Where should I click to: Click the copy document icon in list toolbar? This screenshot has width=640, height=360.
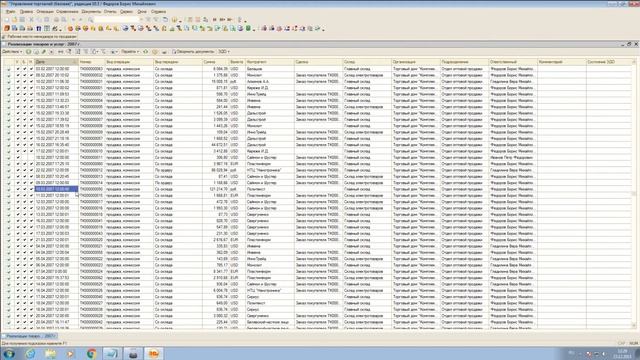pyautogui.click(x=36, y=52)
